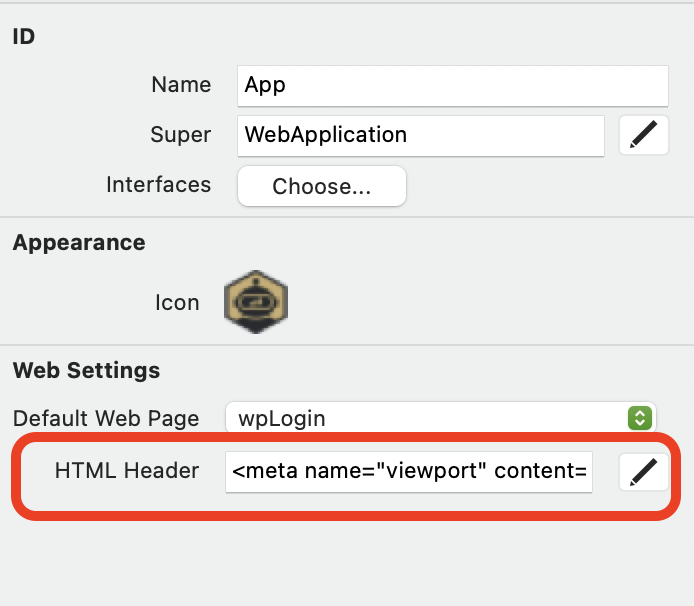
Task: Open the Default Web Page dropdown
Action: point(440,418)
